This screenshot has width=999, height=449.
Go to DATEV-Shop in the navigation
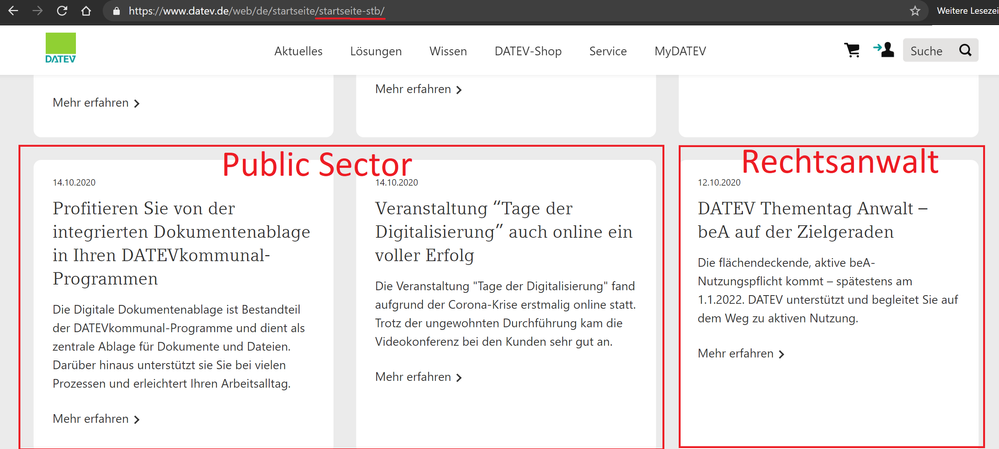528,51
